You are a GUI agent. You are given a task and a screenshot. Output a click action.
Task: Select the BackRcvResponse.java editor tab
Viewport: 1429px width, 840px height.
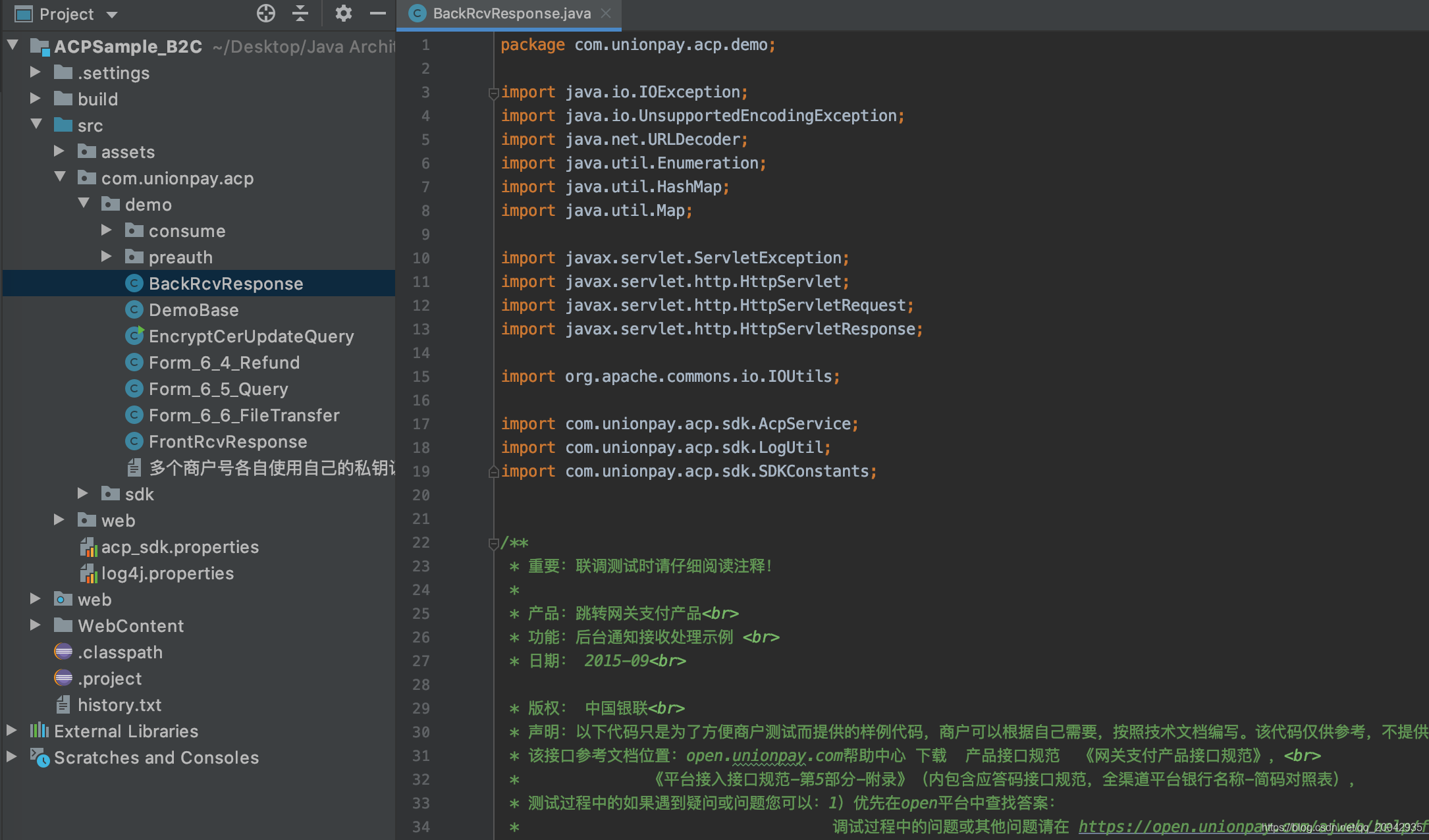pyautogui.click(x=511, y=14)
